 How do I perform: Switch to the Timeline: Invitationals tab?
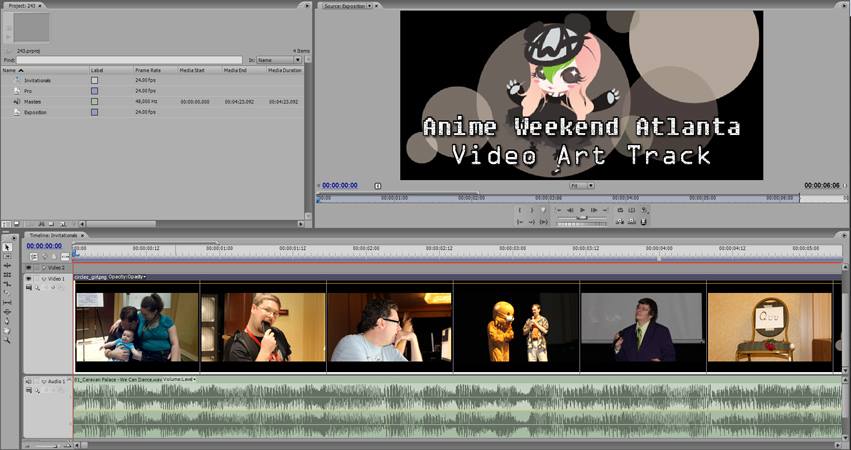[53, 235]
